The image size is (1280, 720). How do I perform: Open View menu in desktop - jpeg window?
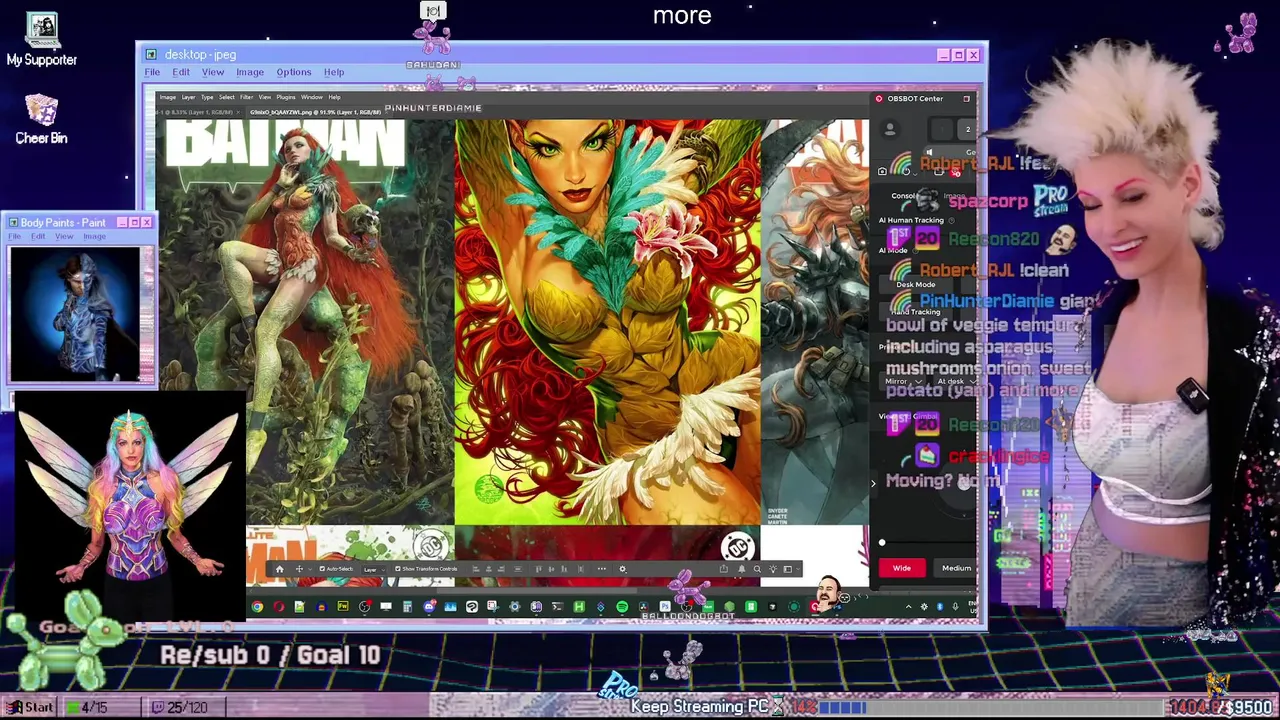213,72
